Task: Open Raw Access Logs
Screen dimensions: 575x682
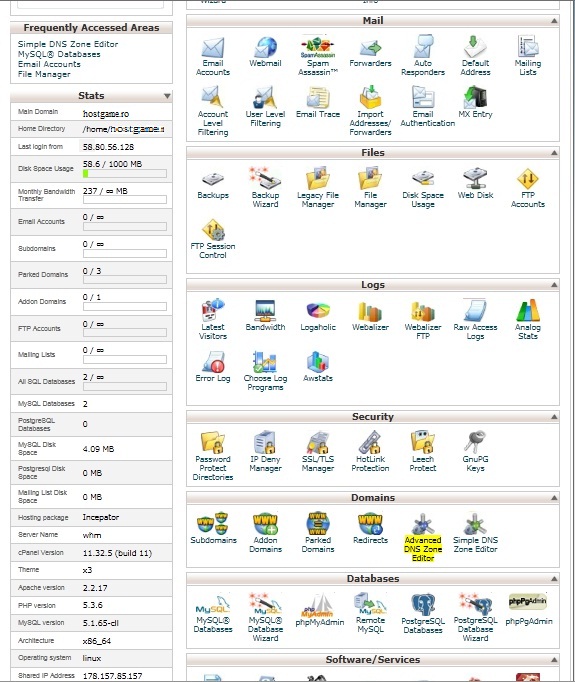Action: (475, 320)
